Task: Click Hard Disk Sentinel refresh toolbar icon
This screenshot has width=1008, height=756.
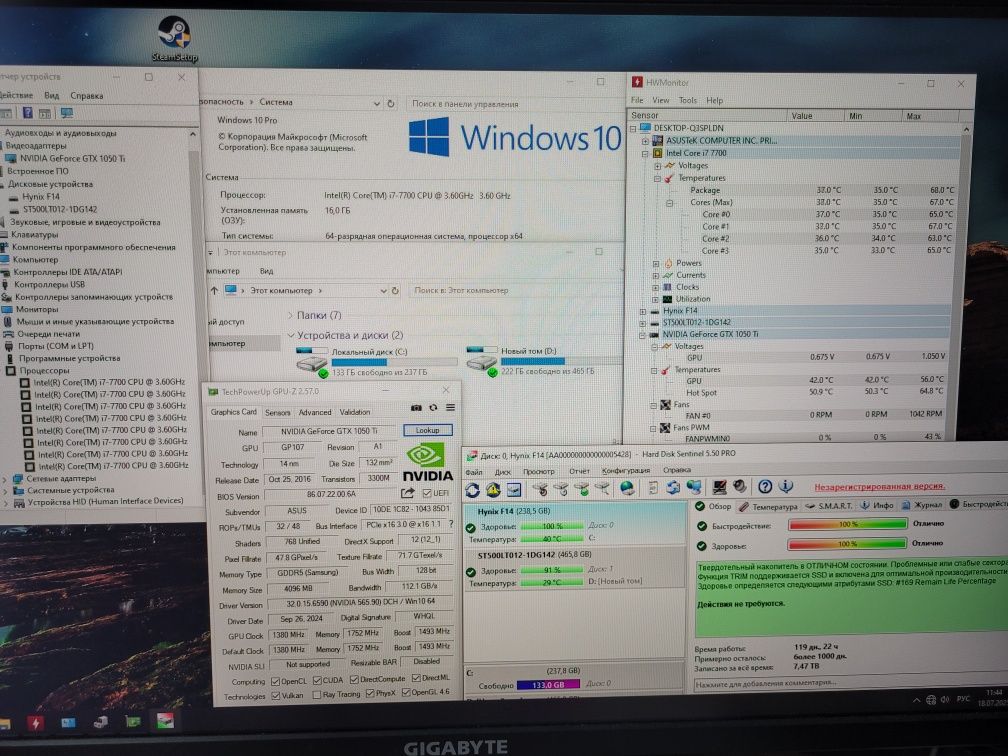Action: point(472,490)
